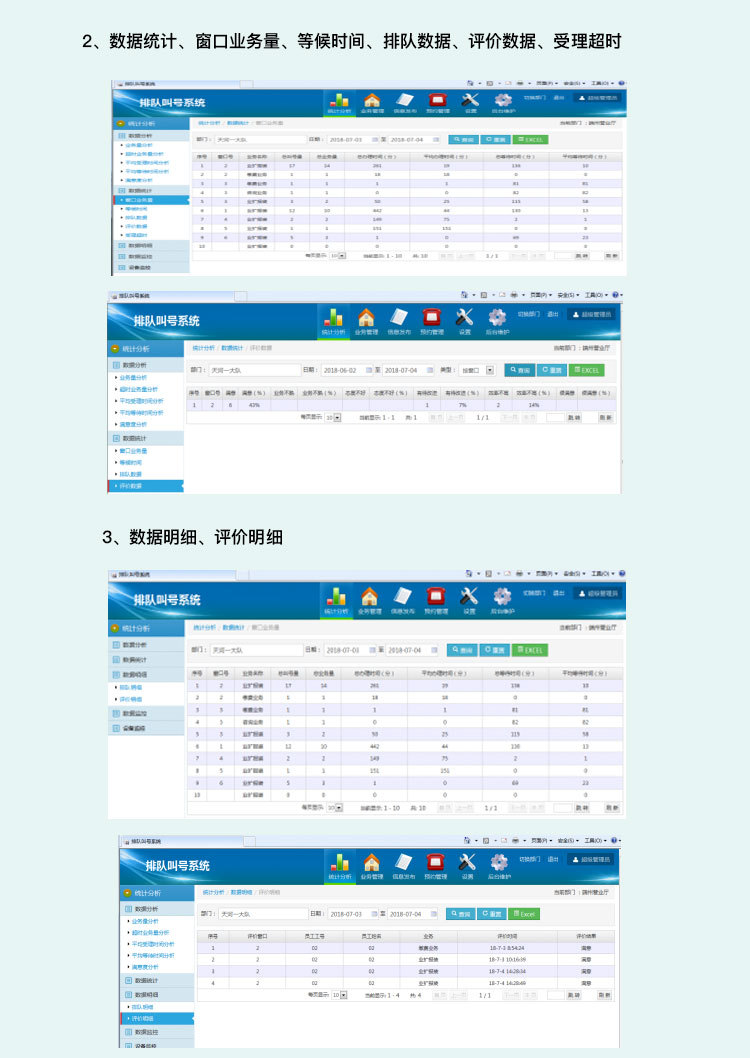Open 预约管理 phone icon in 评价明细 screenshot
The height and width of the screenshot is (1058, 750).
pos(436,866)
